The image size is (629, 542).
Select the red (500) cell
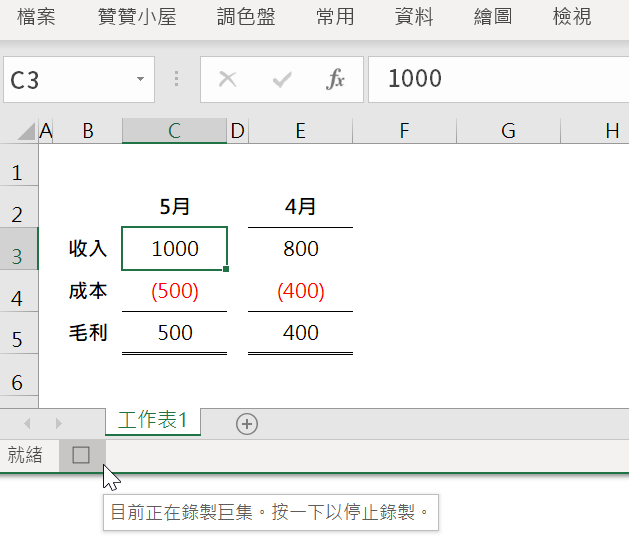coord(174,291)
